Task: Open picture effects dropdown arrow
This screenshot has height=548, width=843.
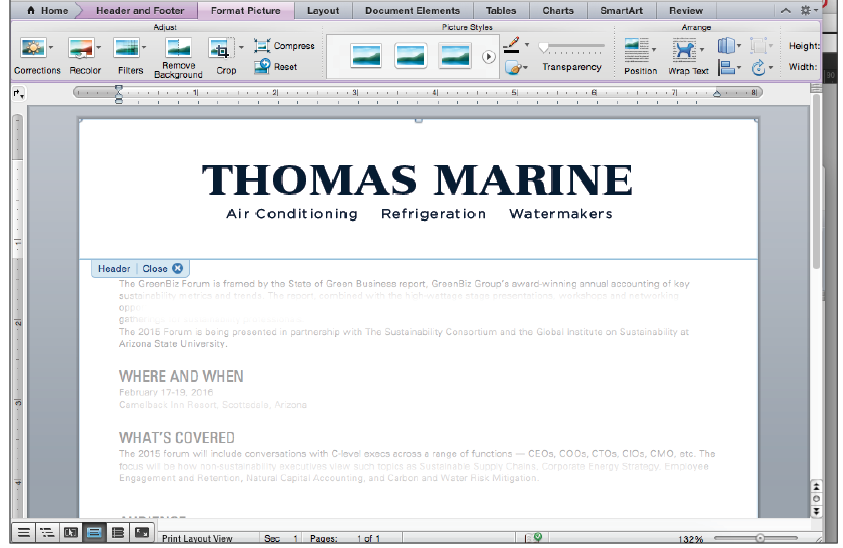Action: (x=525, y=68)
